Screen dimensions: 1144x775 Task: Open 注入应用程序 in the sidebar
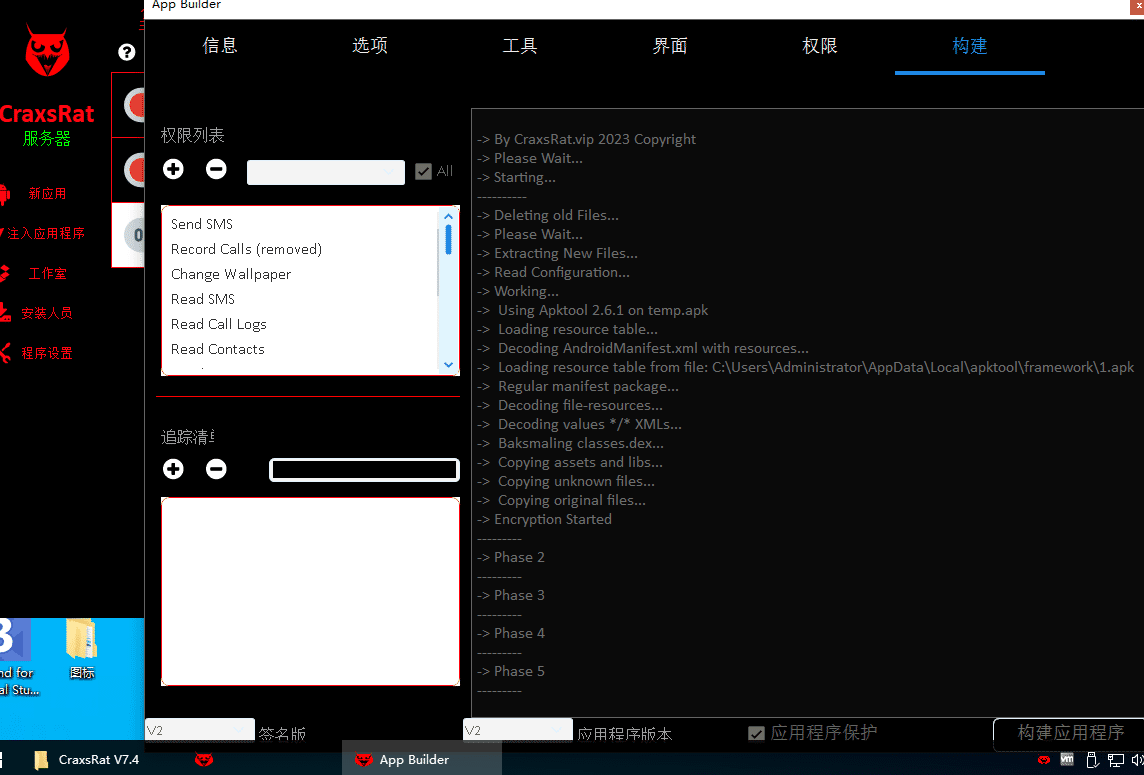pyautogui.click(x=46, y=234)
